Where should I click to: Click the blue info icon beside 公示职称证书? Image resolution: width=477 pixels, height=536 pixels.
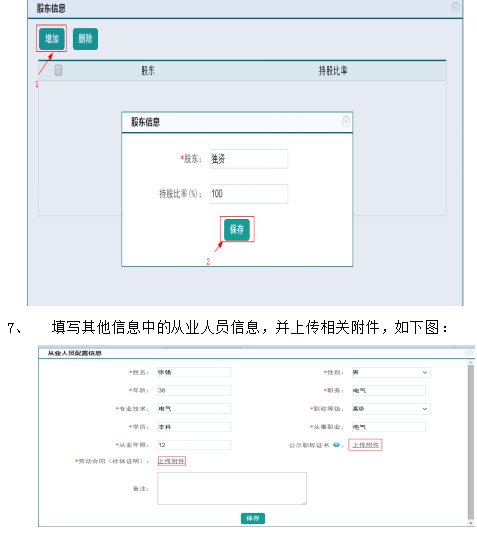336,445
